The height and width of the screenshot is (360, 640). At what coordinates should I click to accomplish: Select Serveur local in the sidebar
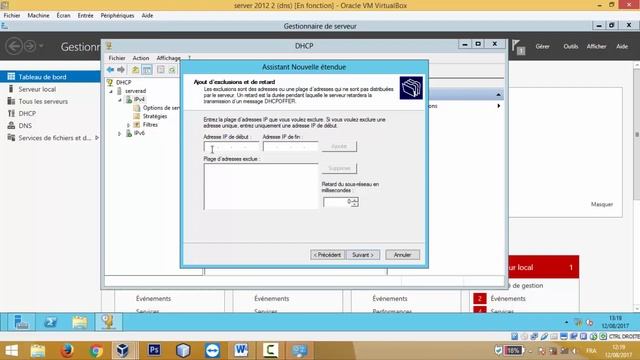[x=37, y=89]
